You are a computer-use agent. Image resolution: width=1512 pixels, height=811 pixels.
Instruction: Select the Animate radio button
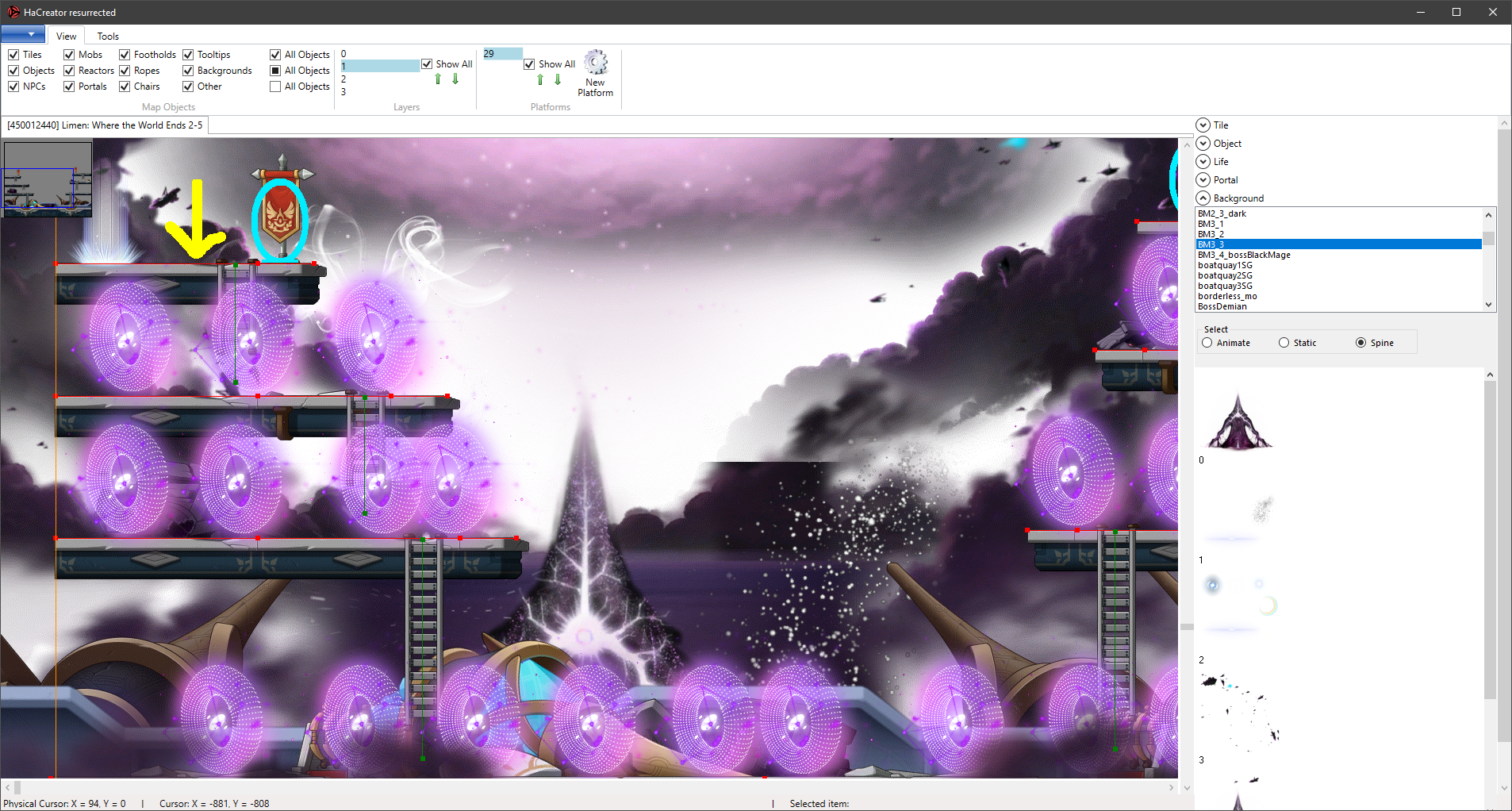tap(1207, 342)
